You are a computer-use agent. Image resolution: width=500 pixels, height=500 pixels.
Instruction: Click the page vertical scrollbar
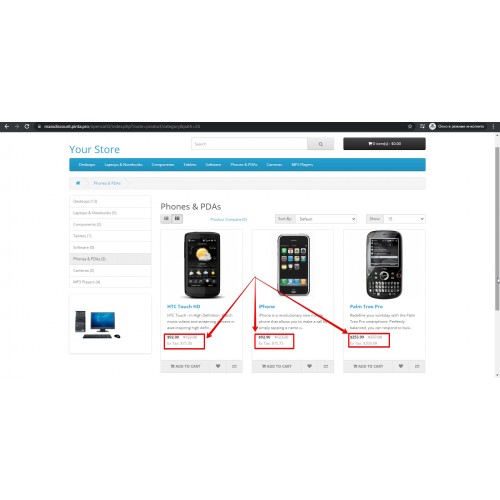pos(497,228)
